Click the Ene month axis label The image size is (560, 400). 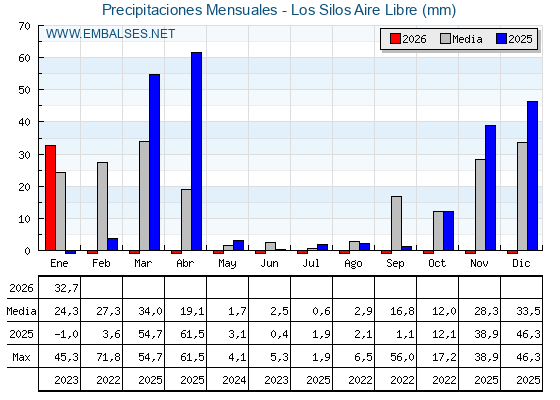coord(59,263)
